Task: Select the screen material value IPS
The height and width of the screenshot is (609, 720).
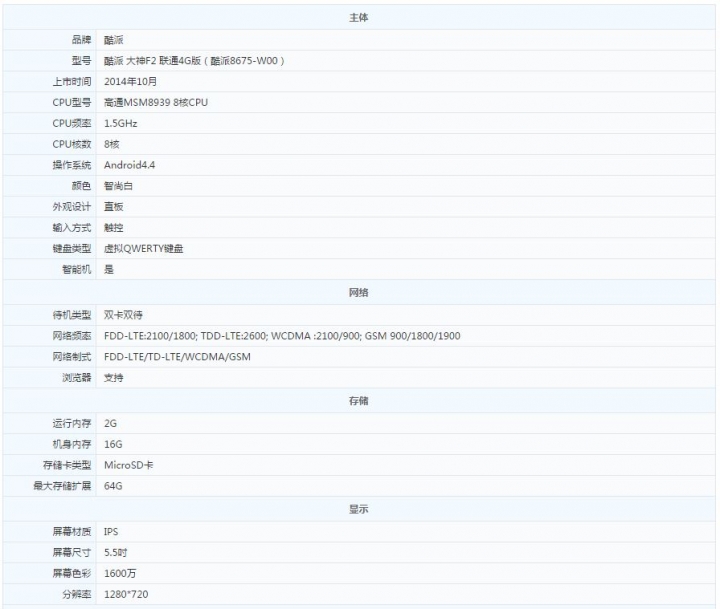Action: coord(111,532)
